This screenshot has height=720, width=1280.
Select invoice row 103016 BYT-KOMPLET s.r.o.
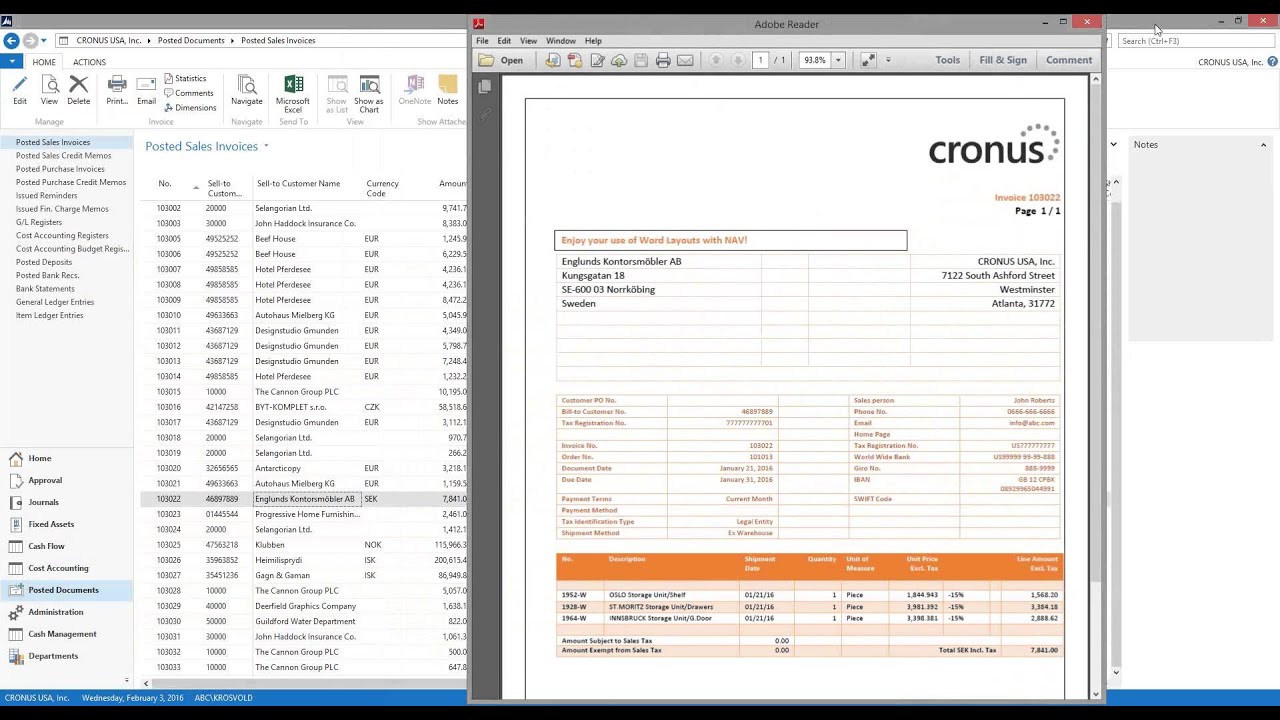305,407
